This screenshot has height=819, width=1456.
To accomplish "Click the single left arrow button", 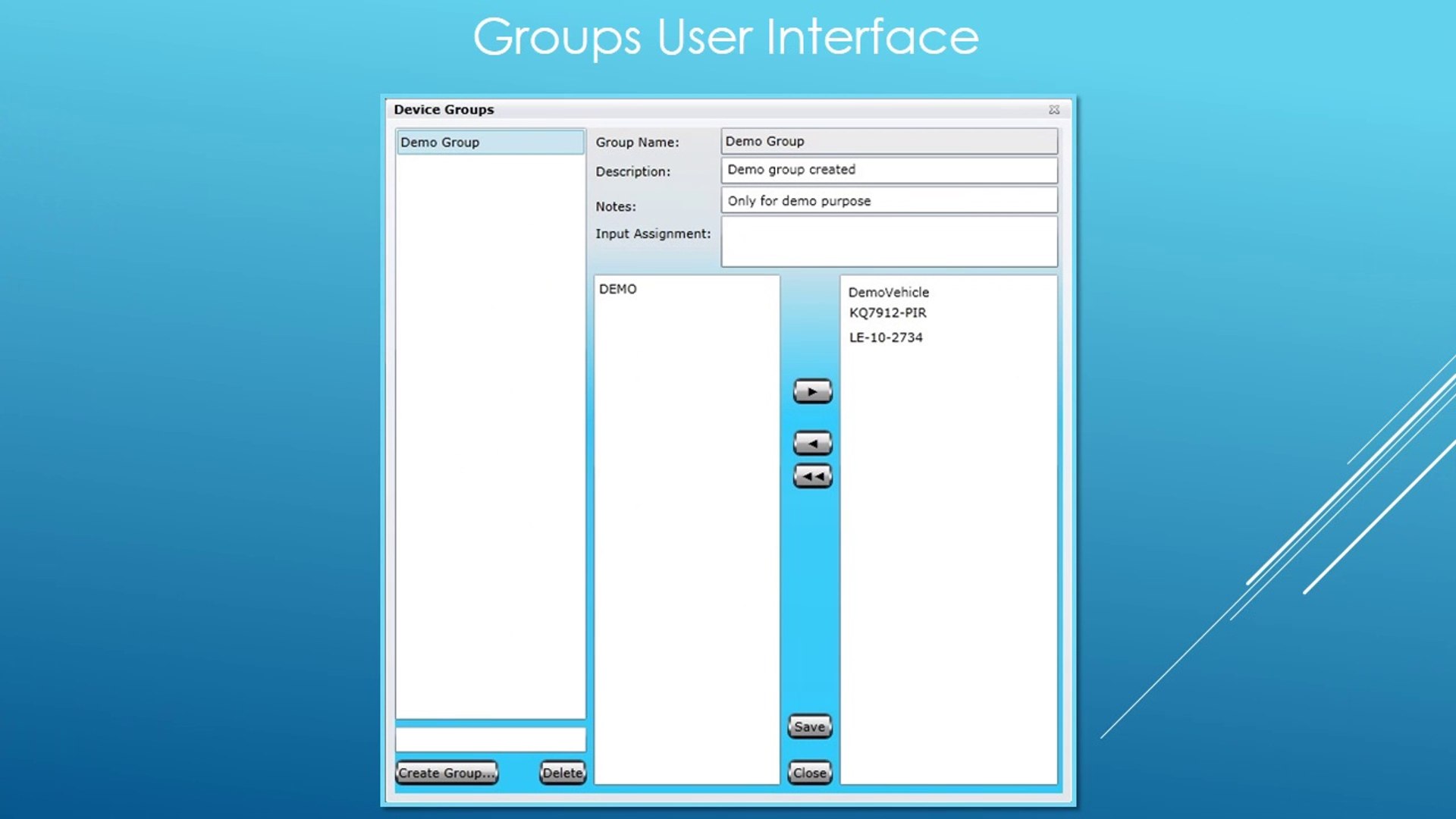I will 812,444.
